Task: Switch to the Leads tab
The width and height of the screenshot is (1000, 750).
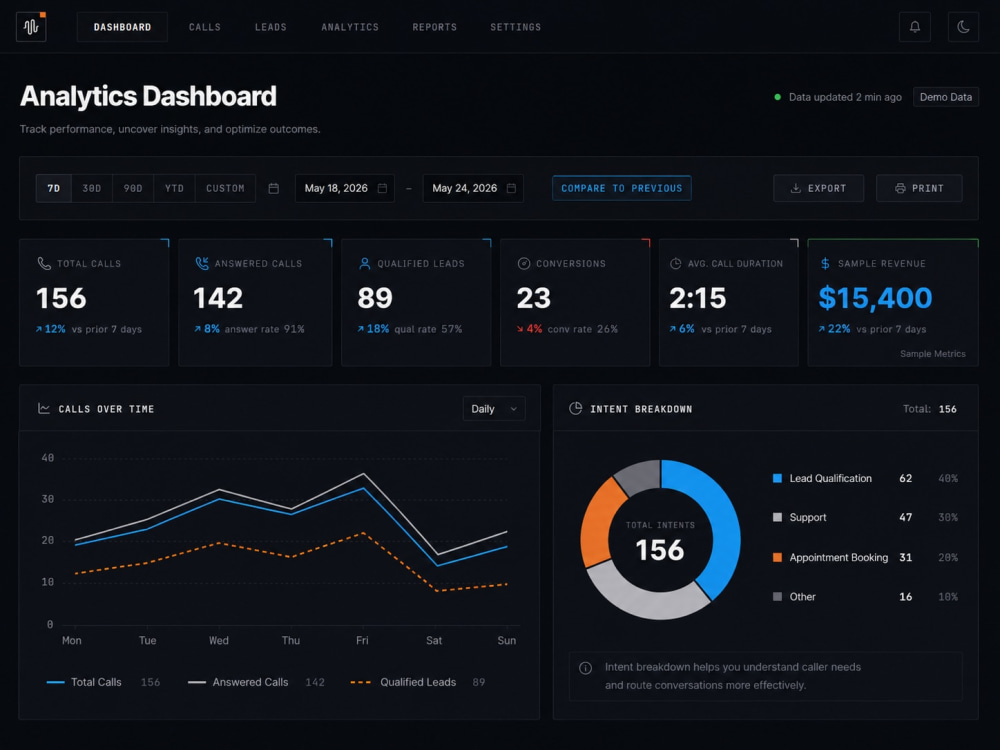Action: point(271,27)
